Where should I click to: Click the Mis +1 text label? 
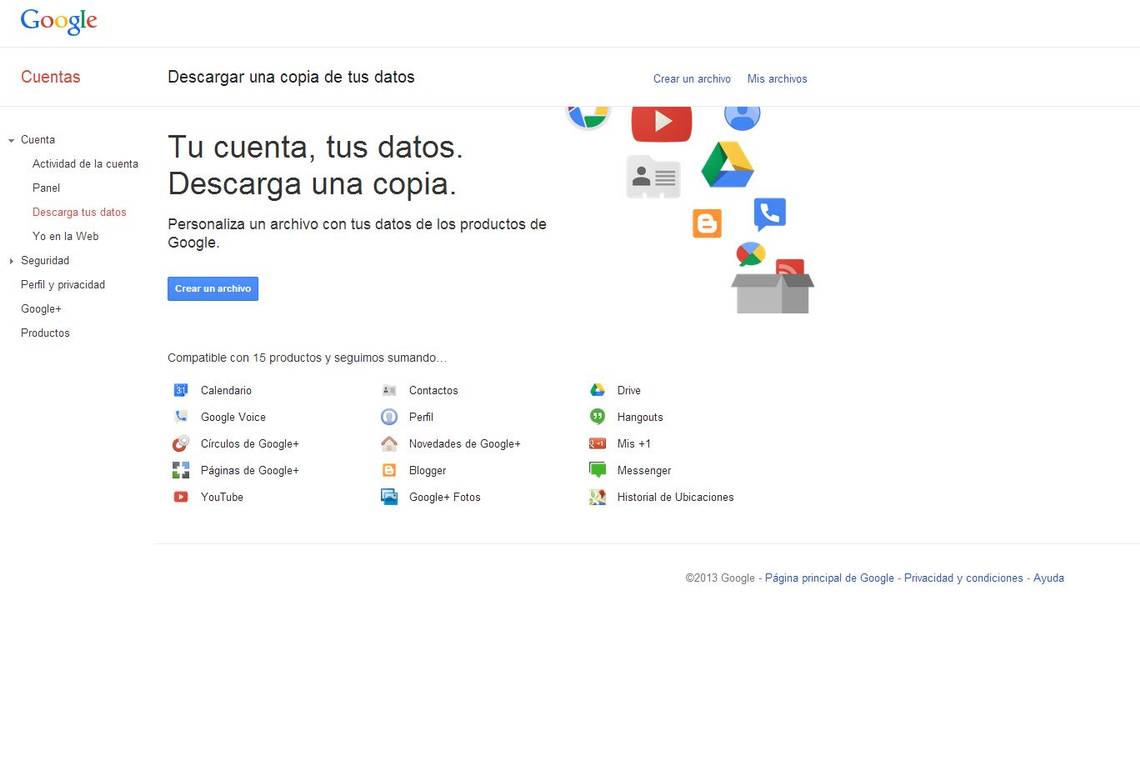point(634,444)
